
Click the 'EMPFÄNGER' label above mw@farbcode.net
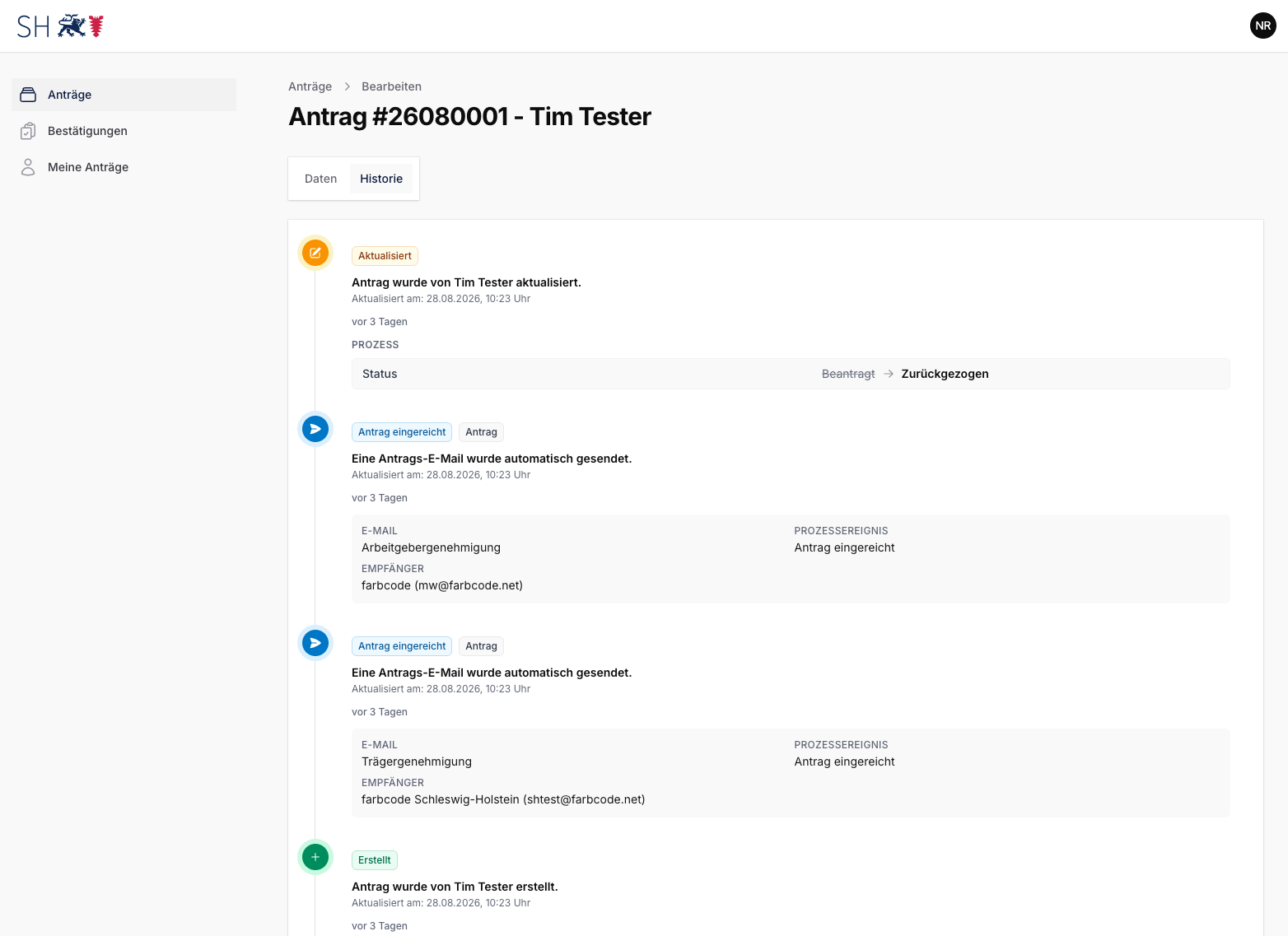point(393,569)
